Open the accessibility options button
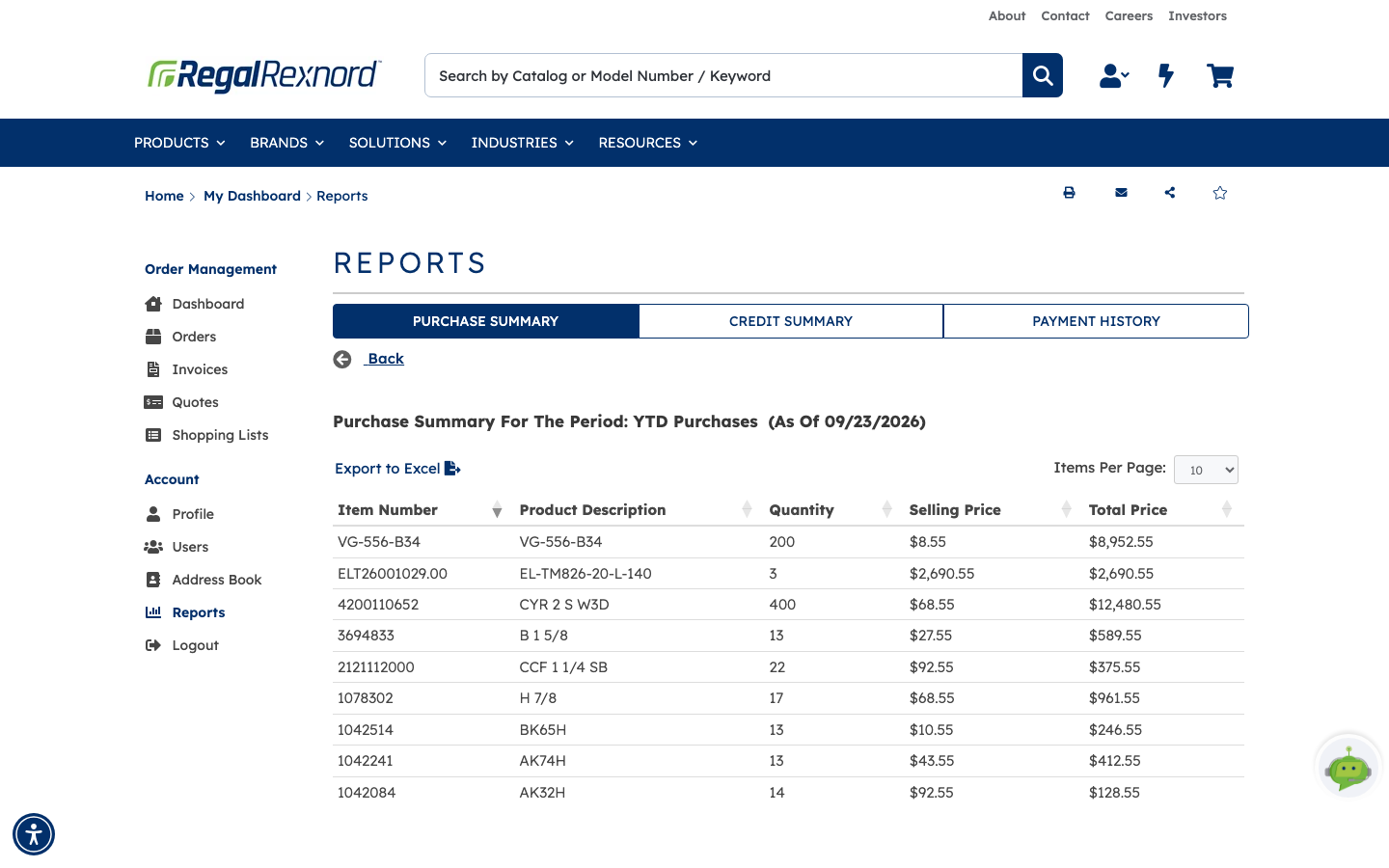1389x868 pixels. 34,834
